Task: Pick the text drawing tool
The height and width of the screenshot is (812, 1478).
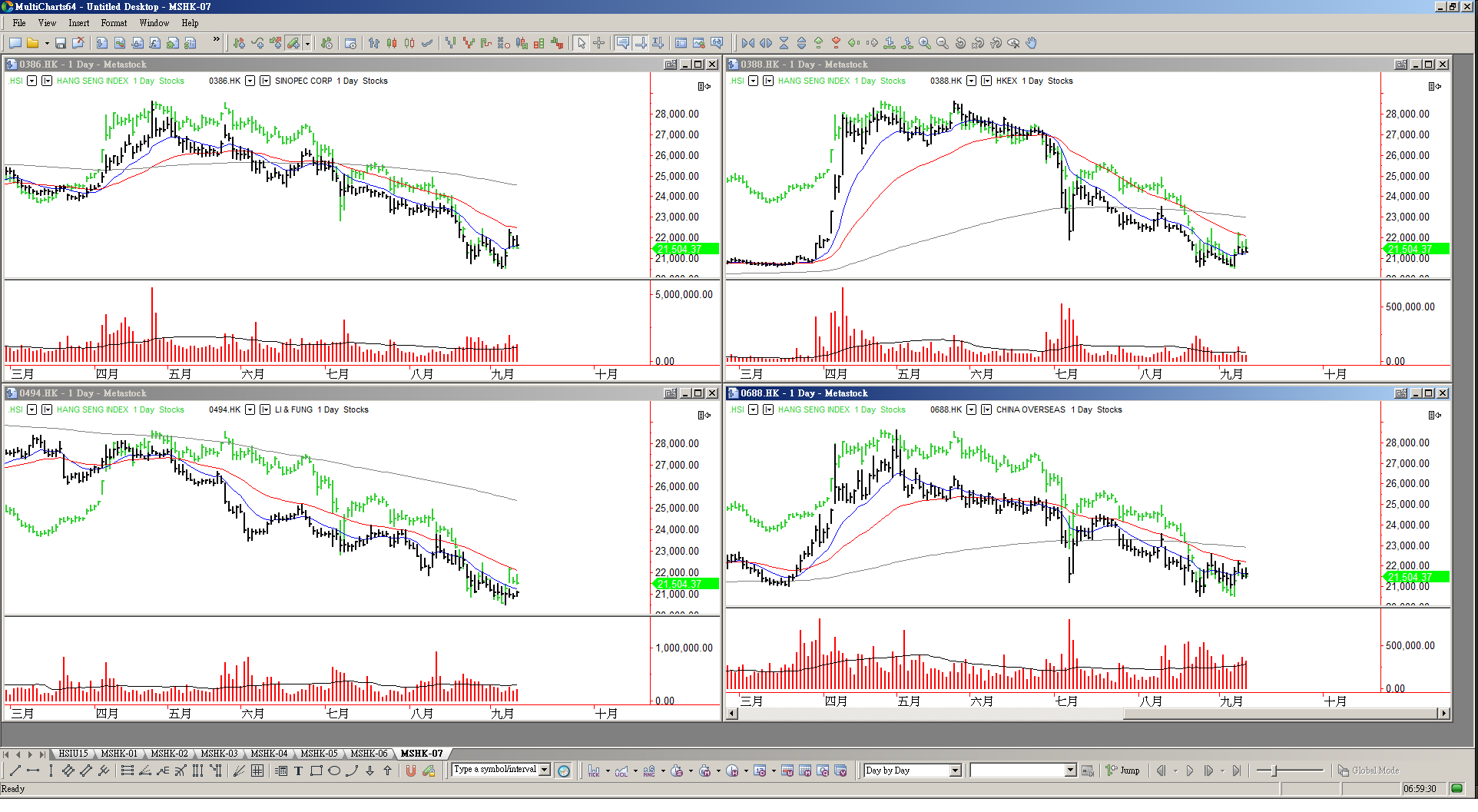Action: [299, 771]
